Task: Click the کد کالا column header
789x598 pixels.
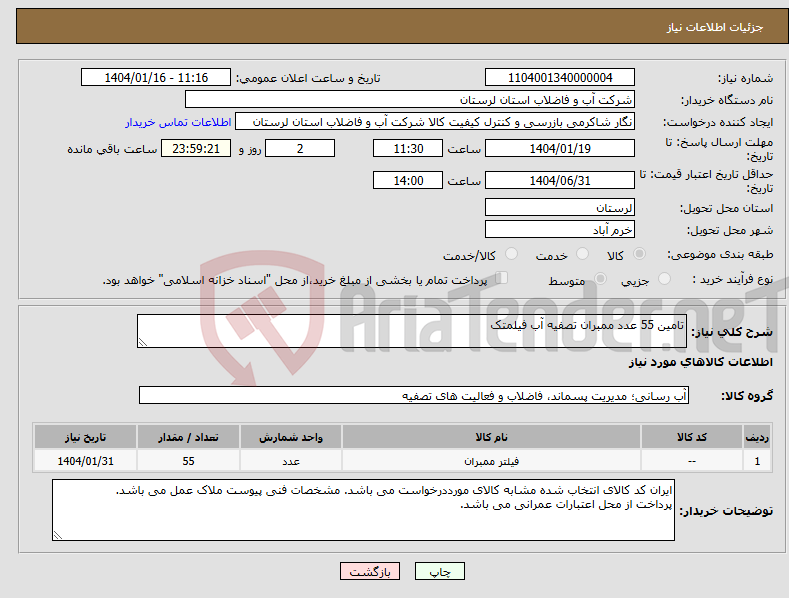Action: 692,437
